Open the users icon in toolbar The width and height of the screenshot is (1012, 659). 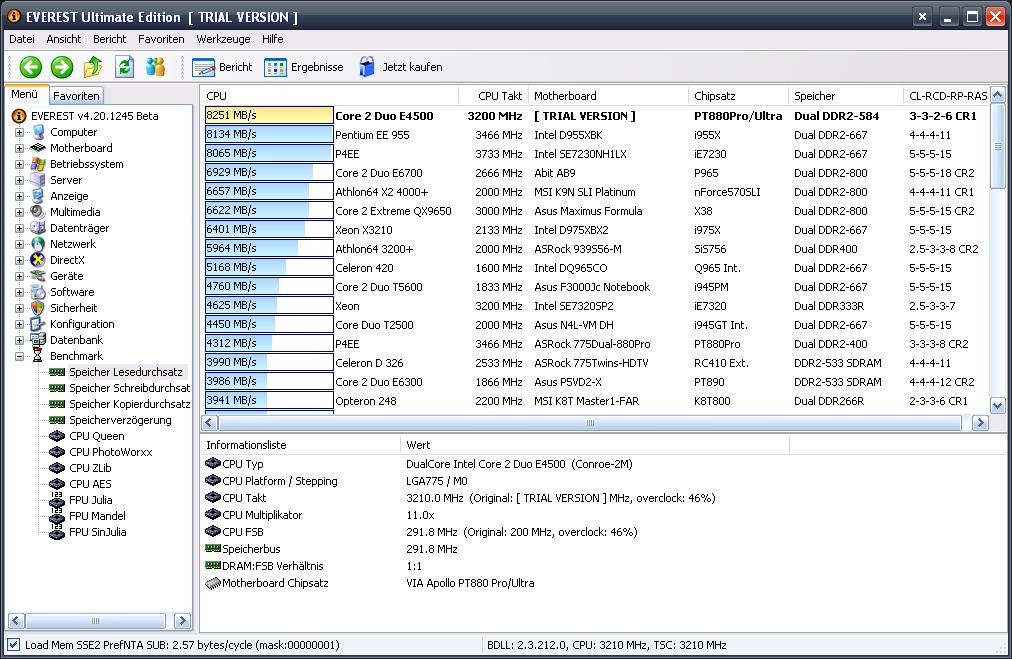pos(156,66)
